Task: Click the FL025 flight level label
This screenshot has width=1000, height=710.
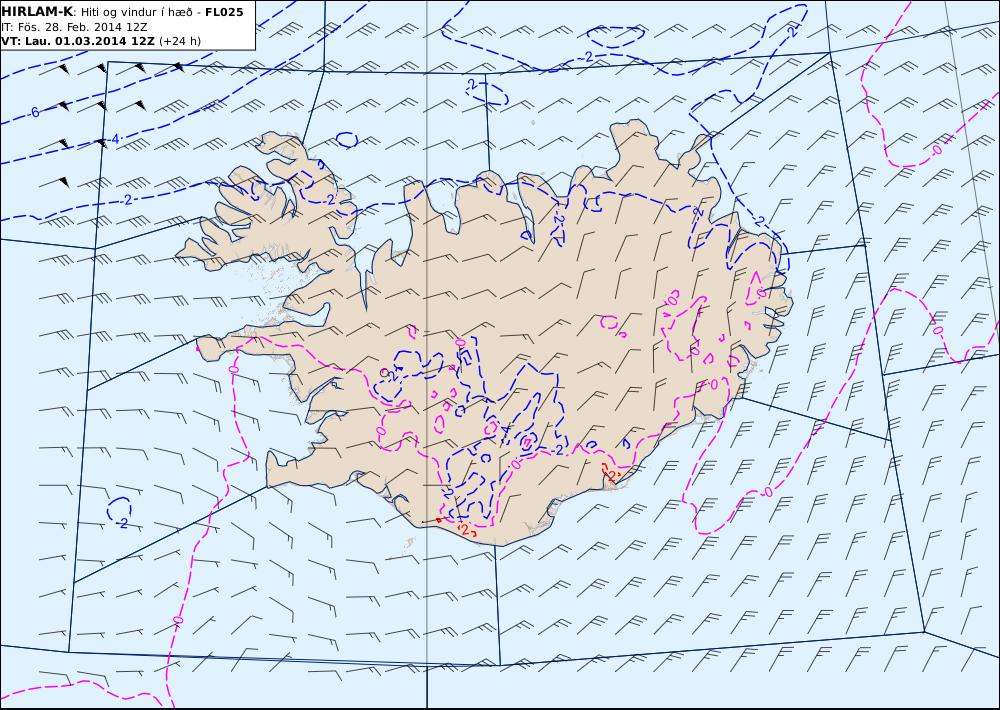Action: (224, 12)
